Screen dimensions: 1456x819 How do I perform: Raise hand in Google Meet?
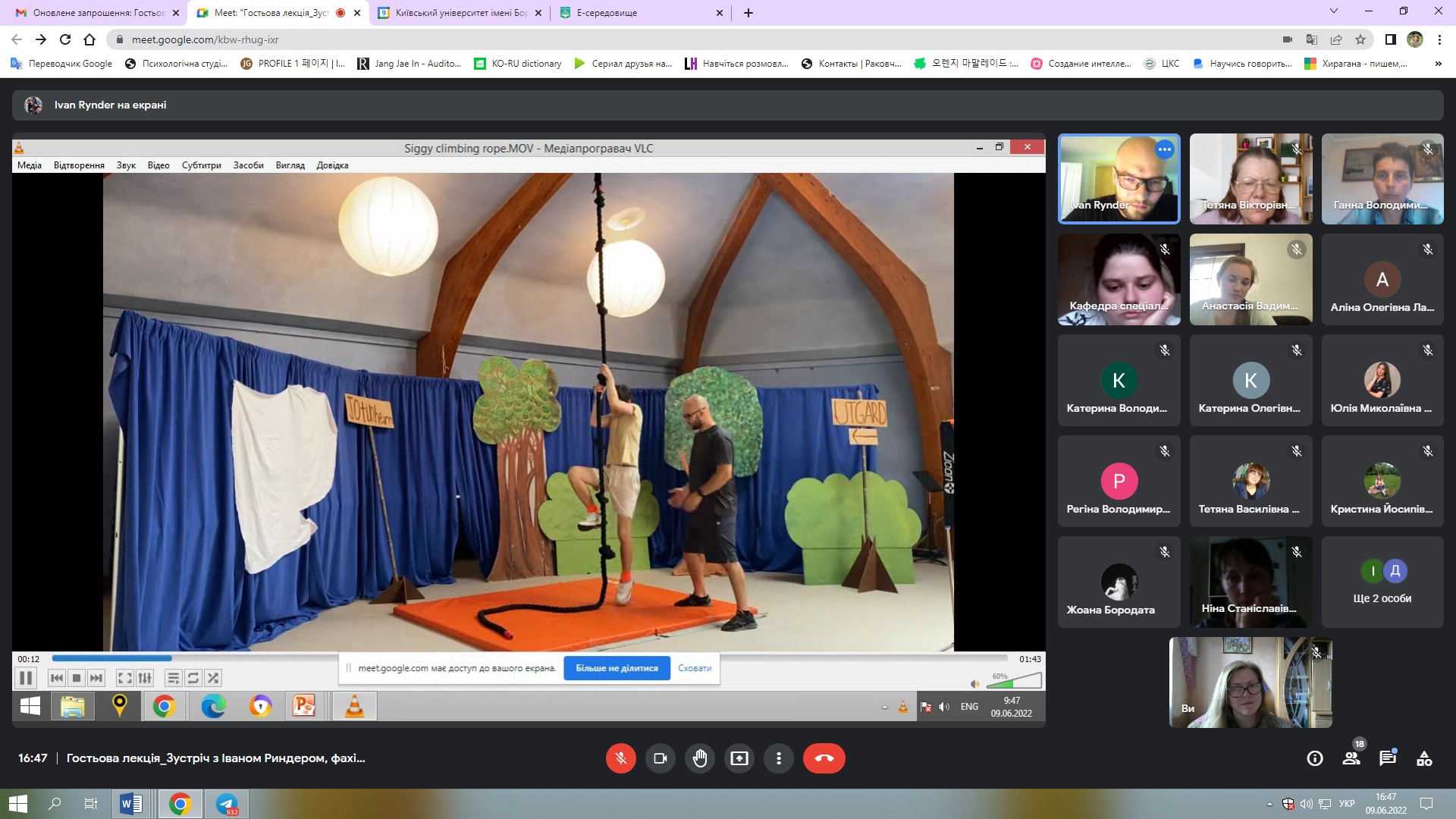699,758
